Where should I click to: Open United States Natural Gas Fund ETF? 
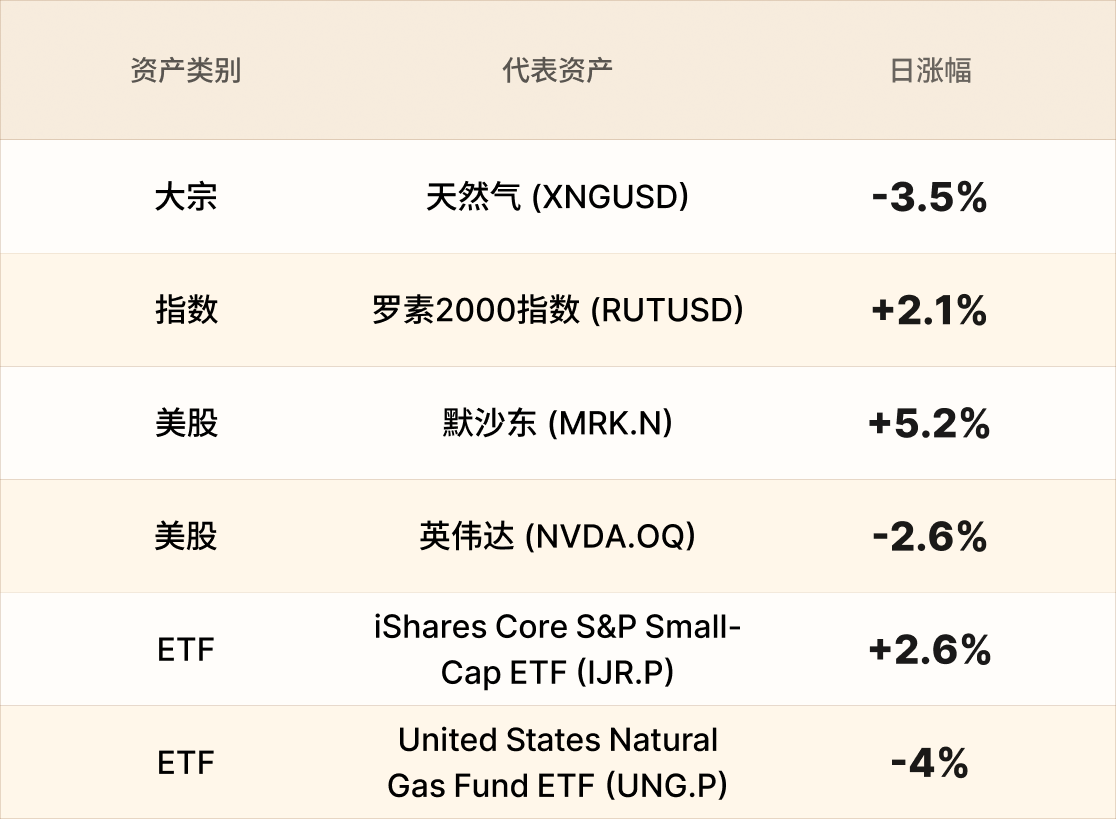click(x=557, y=763)
